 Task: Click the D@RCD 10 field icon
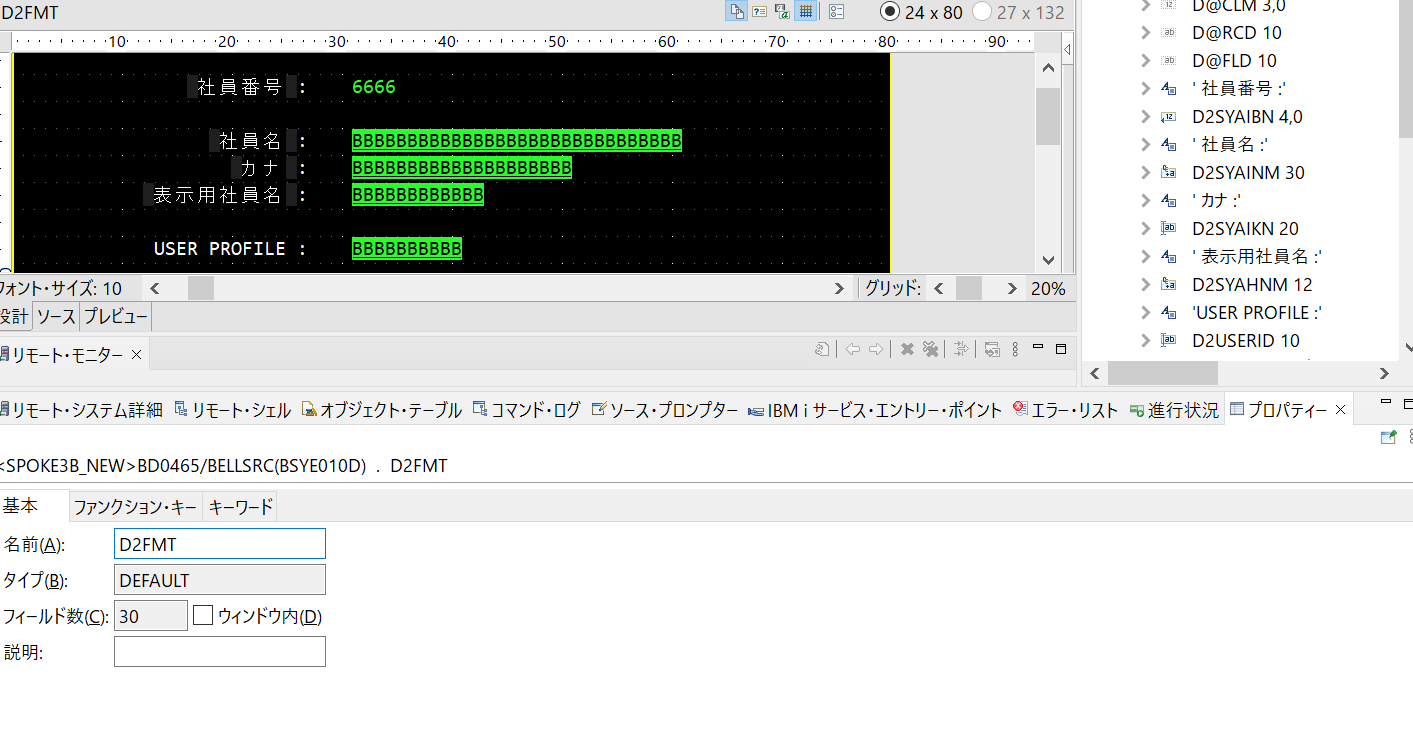pyautogui.click(x=1168, y=33)
